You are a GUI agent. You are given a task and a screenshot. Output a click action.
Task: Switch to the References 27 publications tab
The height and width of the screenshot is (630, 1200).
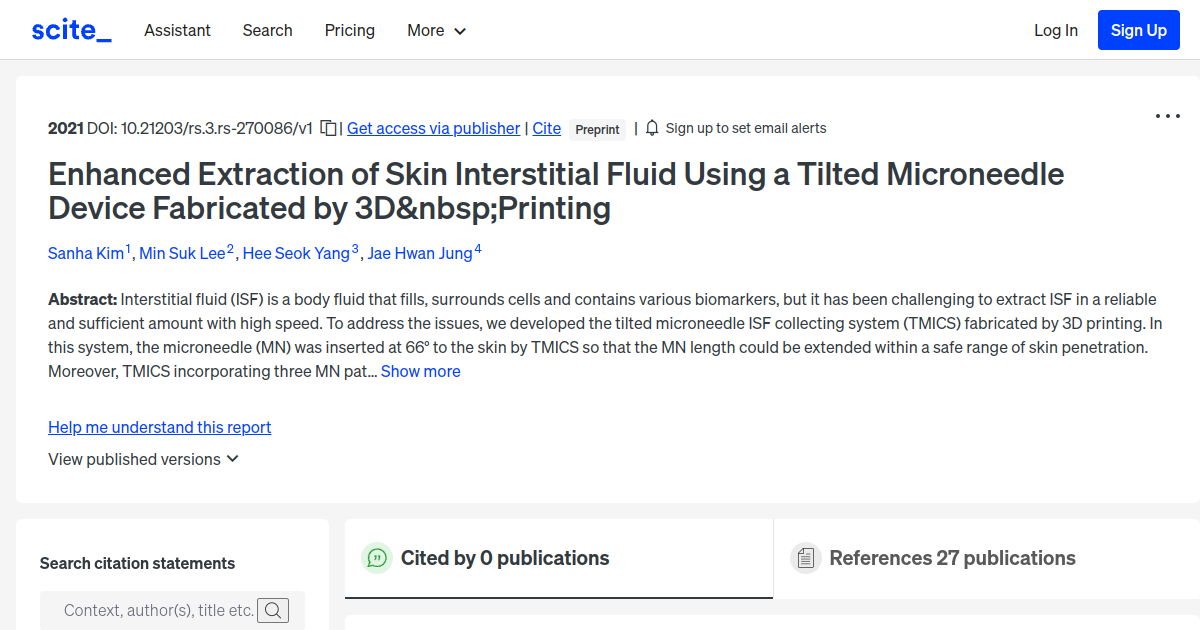pyautogui.click(x=952, y=558)
